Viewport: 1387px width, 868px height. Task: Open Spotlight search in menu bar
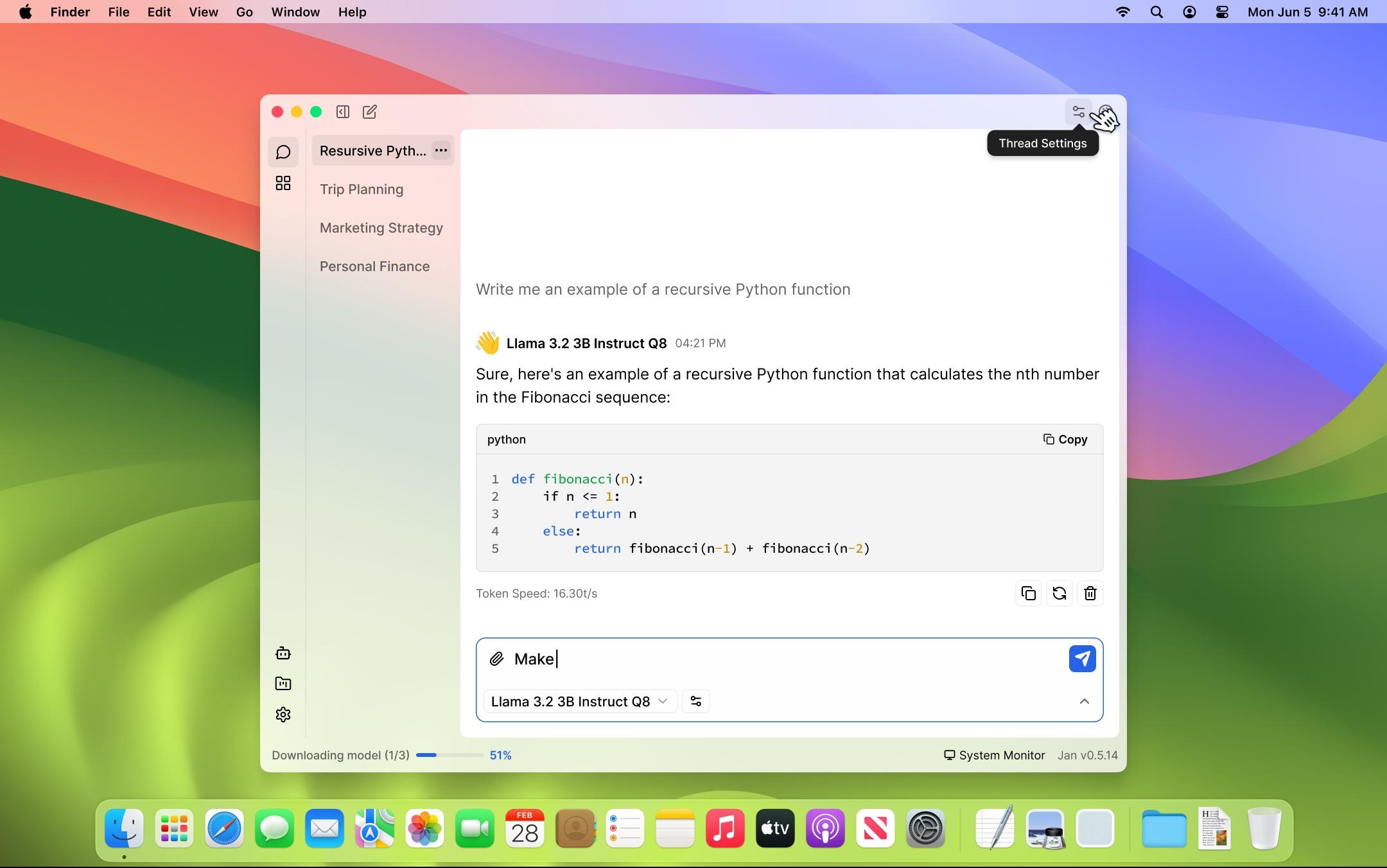(x=1156, y=12)
